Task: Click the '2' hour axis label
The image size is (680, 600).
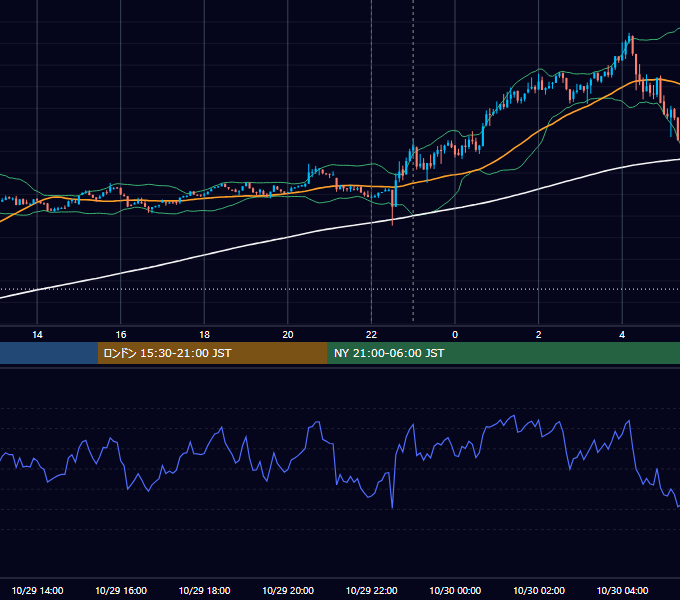Action: (539, 335)
